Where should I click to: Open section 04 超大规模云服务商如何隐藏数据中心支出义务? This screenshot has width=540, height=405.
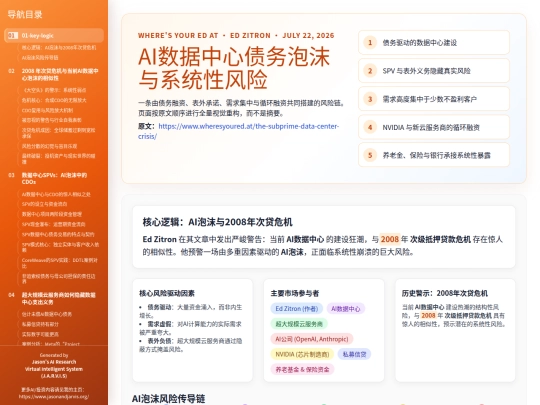(58, 299)
